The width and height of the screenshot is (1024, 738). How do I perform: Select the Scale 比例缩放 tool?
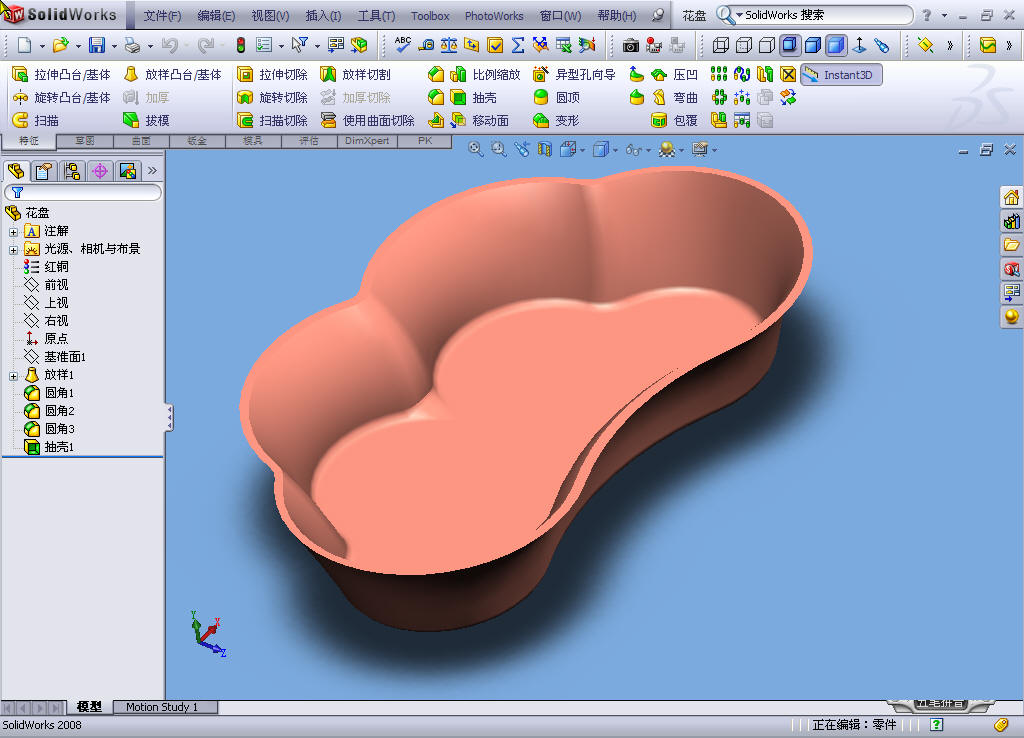pyautogui.click(x=486, y=74)
